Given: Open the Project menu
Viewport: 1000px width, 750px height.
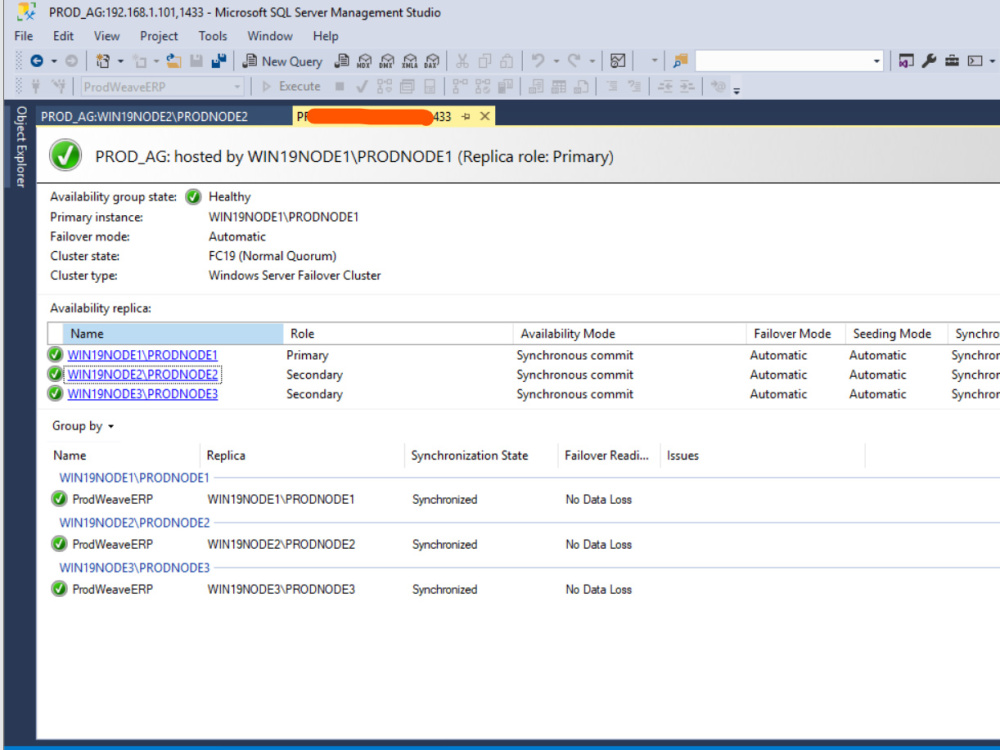Looking at the screenshot, I should [159, 36].
